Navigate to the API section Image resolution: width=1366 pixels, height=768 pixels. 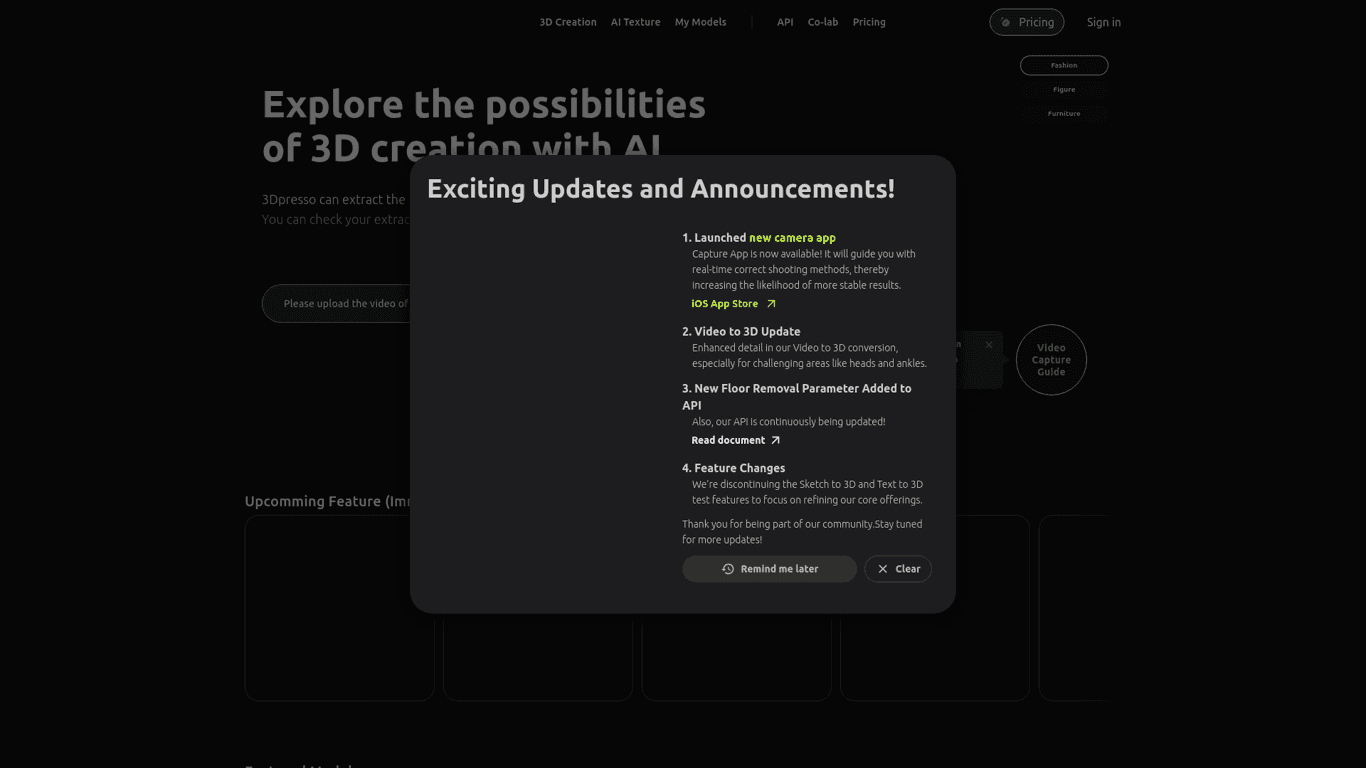tap(785, 21)
